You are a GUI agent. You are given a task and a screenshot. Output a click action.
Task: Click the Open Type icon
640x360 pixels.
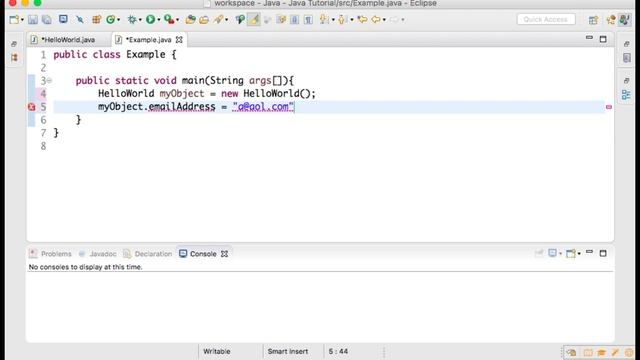[190, 19]
